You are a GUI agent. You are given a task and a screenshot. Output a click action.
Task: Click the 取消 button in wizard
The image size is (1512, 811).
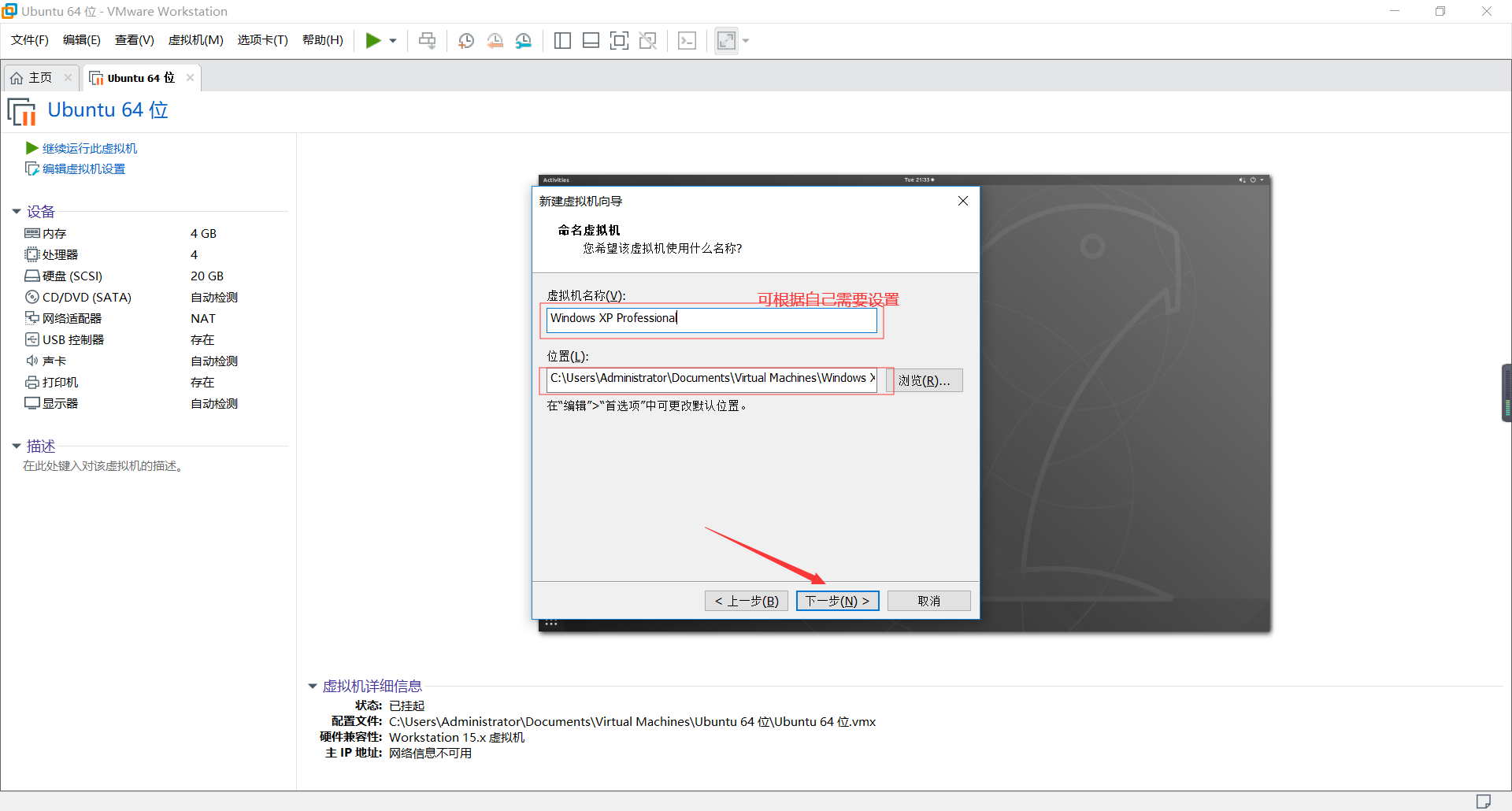point(929,601)
